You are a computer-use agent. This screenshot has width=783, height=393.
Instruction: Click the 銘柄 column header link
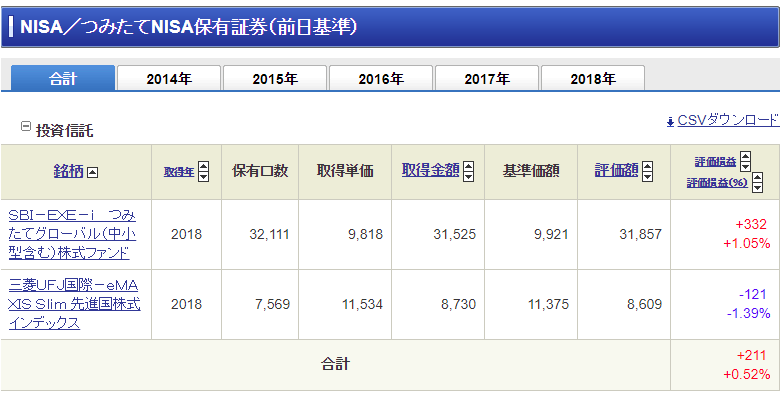click(68, 171)
